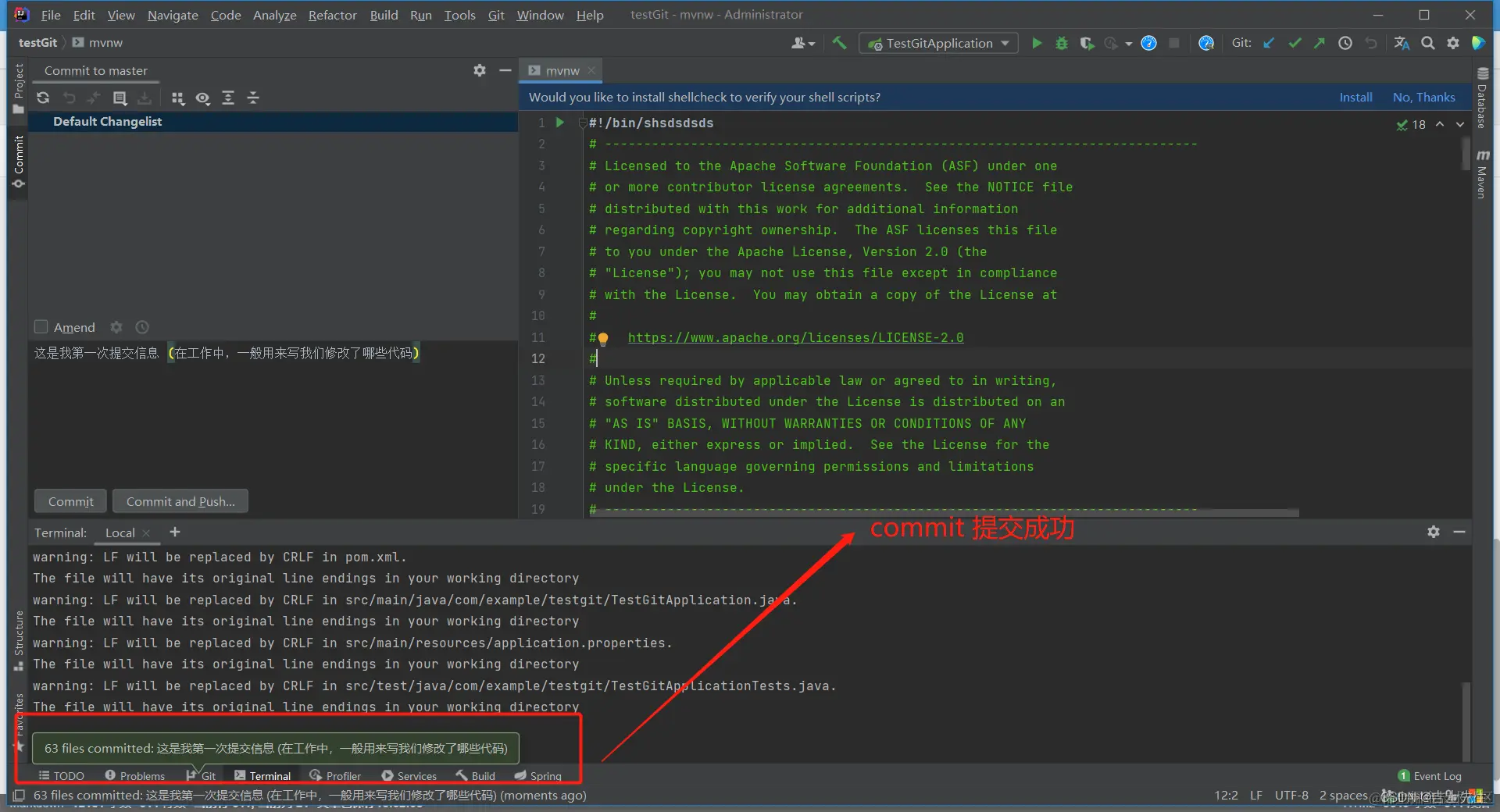This screenshot has height=812, width=1500.
Task: Open the Services tool window tab
Action: (x=409, y=775)
